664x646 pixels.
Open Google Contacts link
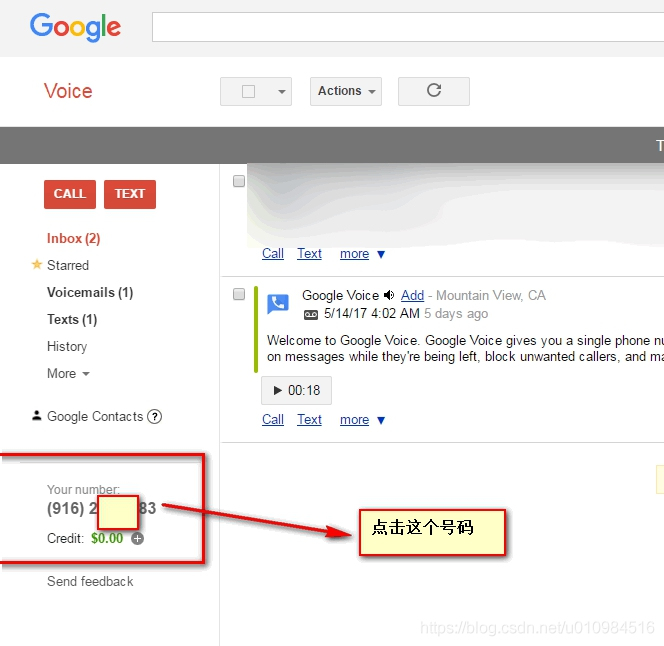click(95, 416)
